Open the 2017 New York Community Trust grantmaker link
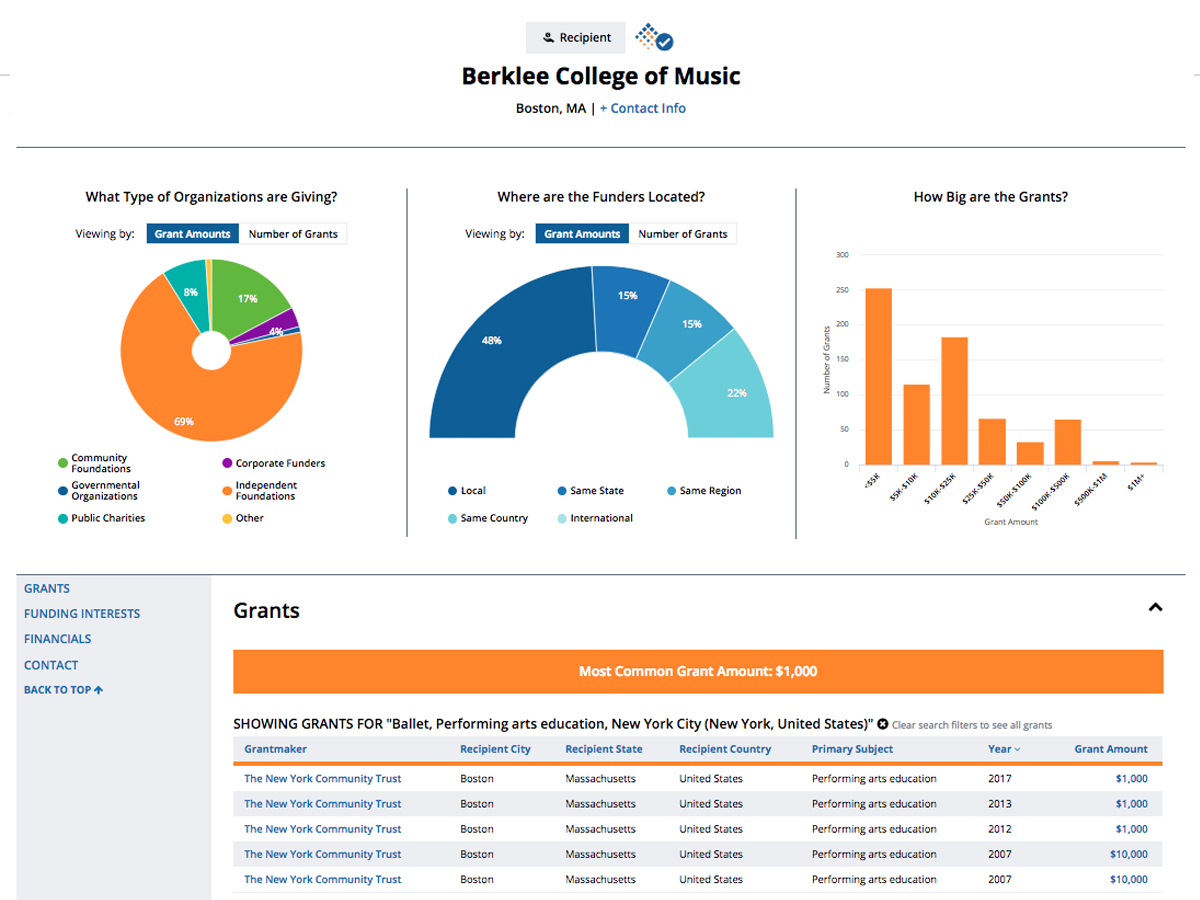 tap(322, 779)
